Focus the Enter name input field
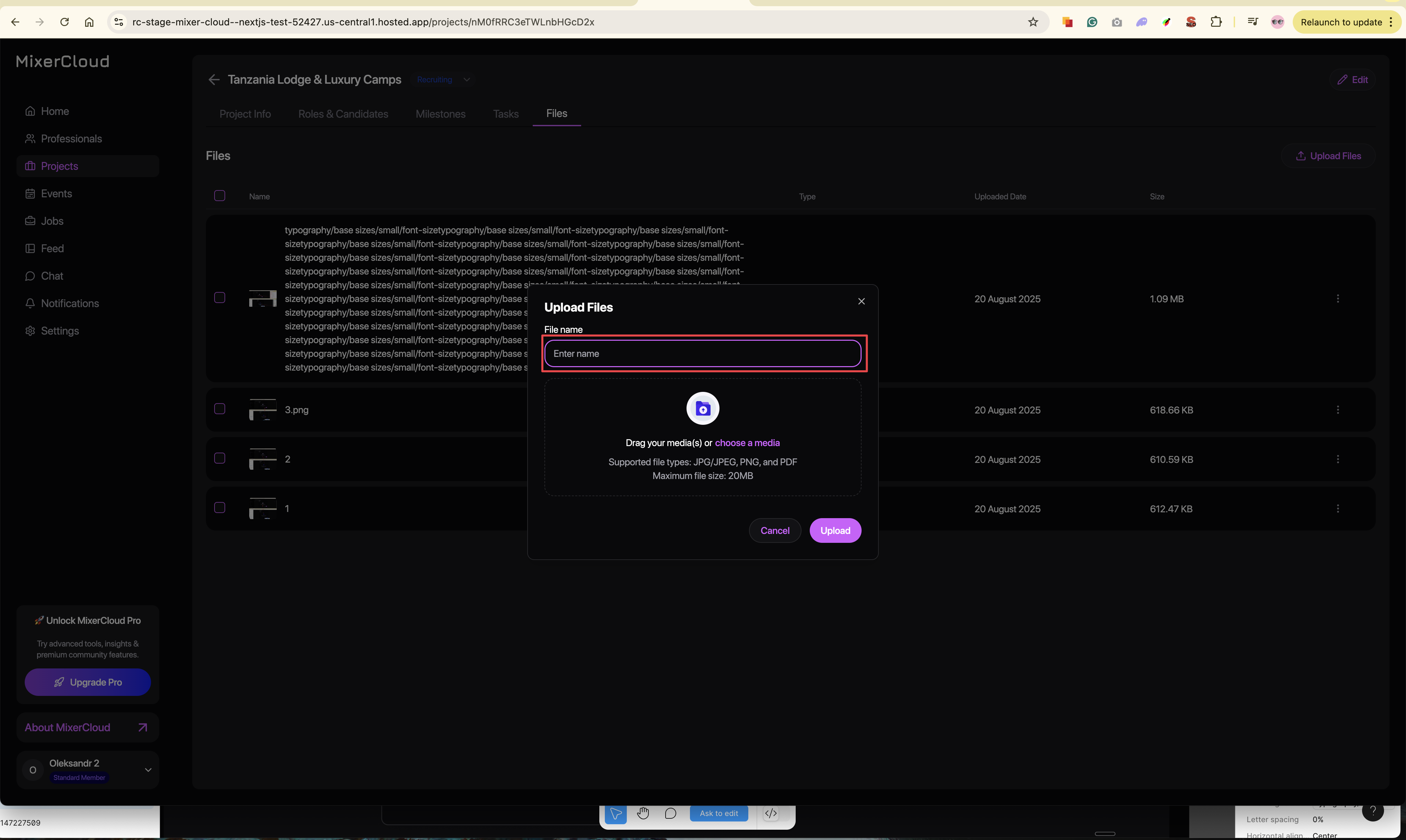 coord(702,354)
